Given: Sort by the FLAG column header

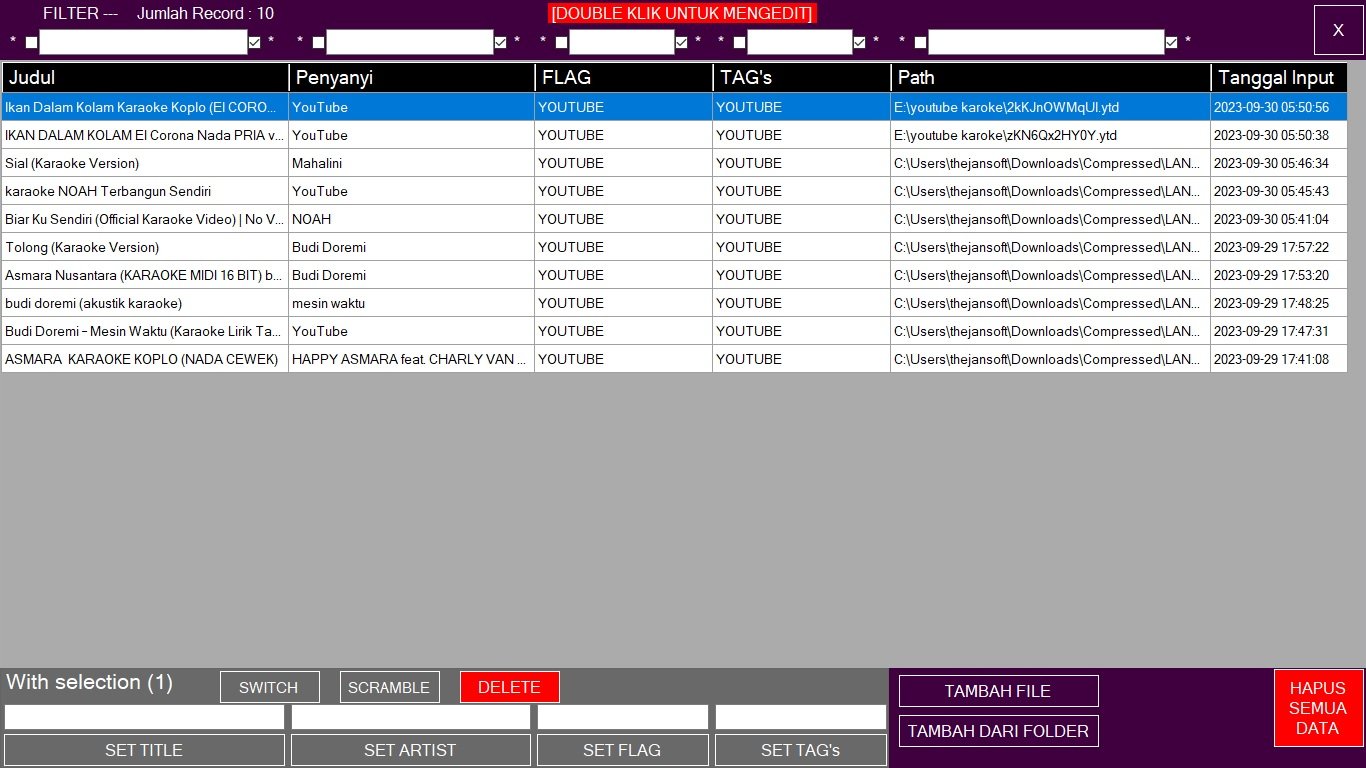Looking at the screenshot, I should 624,77.
